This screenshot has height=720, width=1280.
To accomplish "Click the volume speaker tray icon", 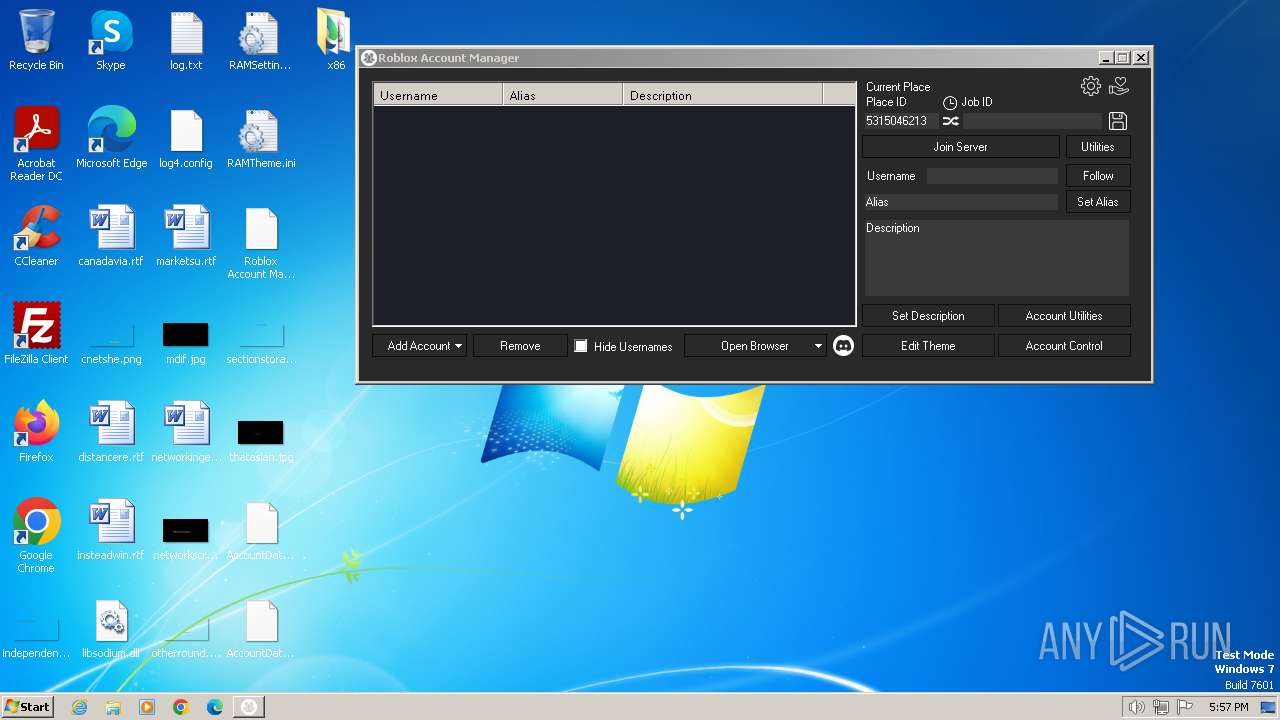I will click(1136, 707).
